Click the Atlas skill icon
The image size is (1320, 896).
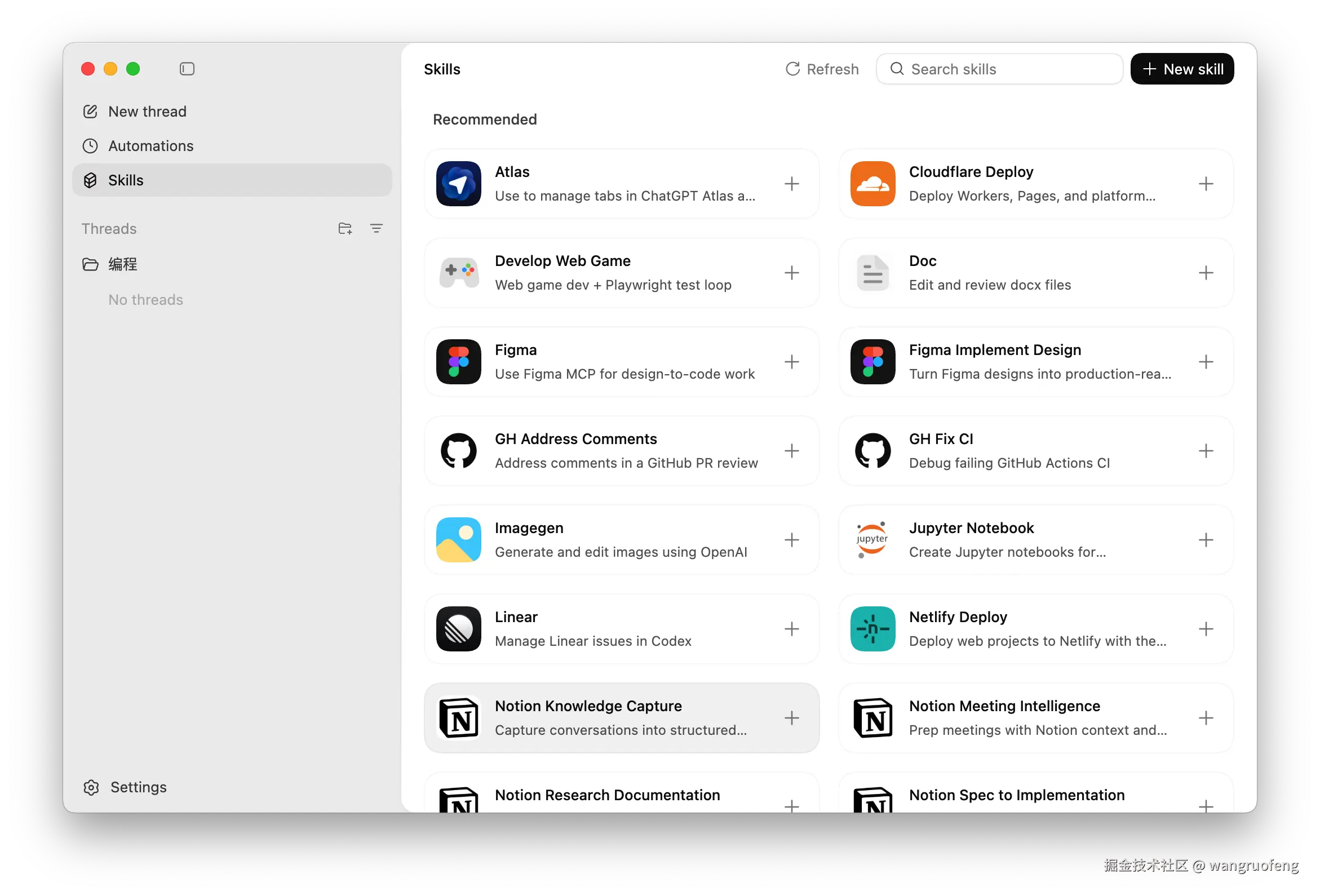[458, 183]
